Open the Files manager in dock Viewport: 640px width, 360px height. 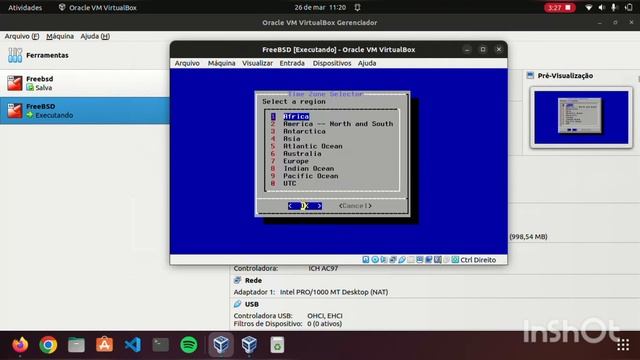click(x=76, y=345)
